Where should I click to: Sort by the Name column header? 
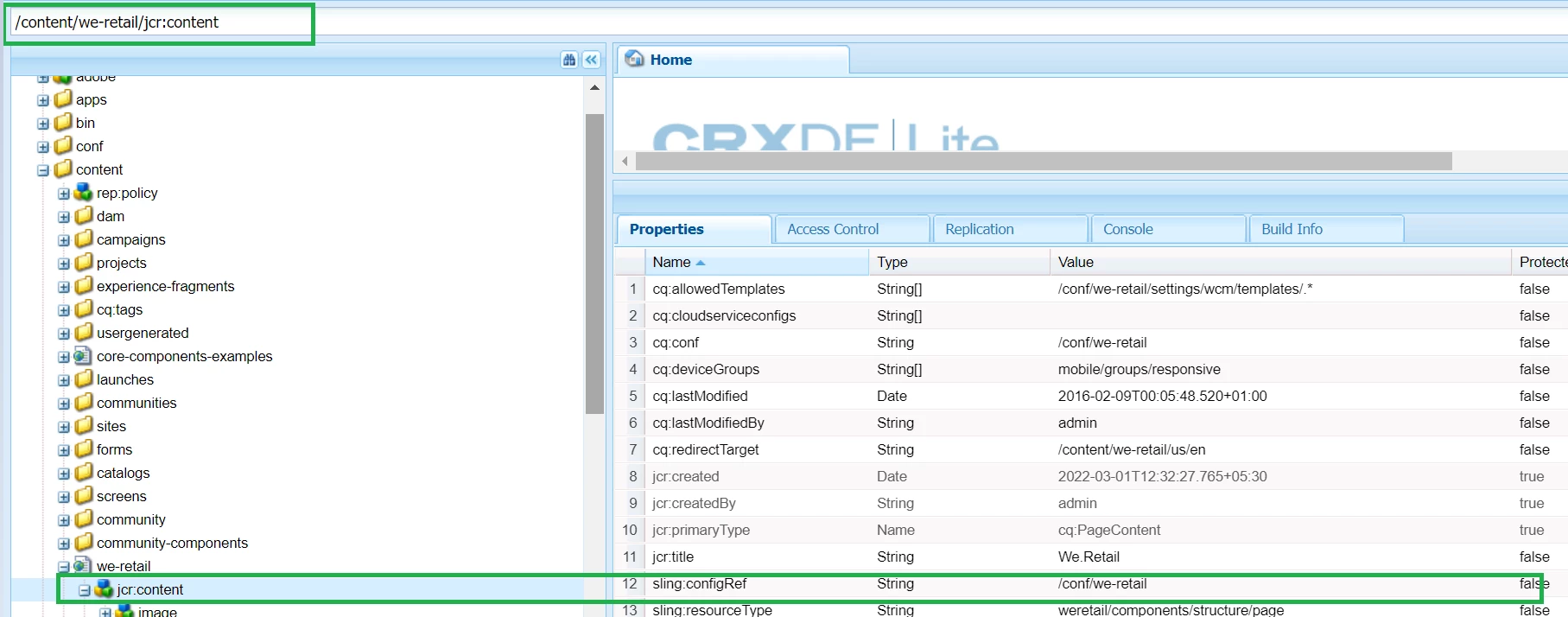[x=756, y=262]
